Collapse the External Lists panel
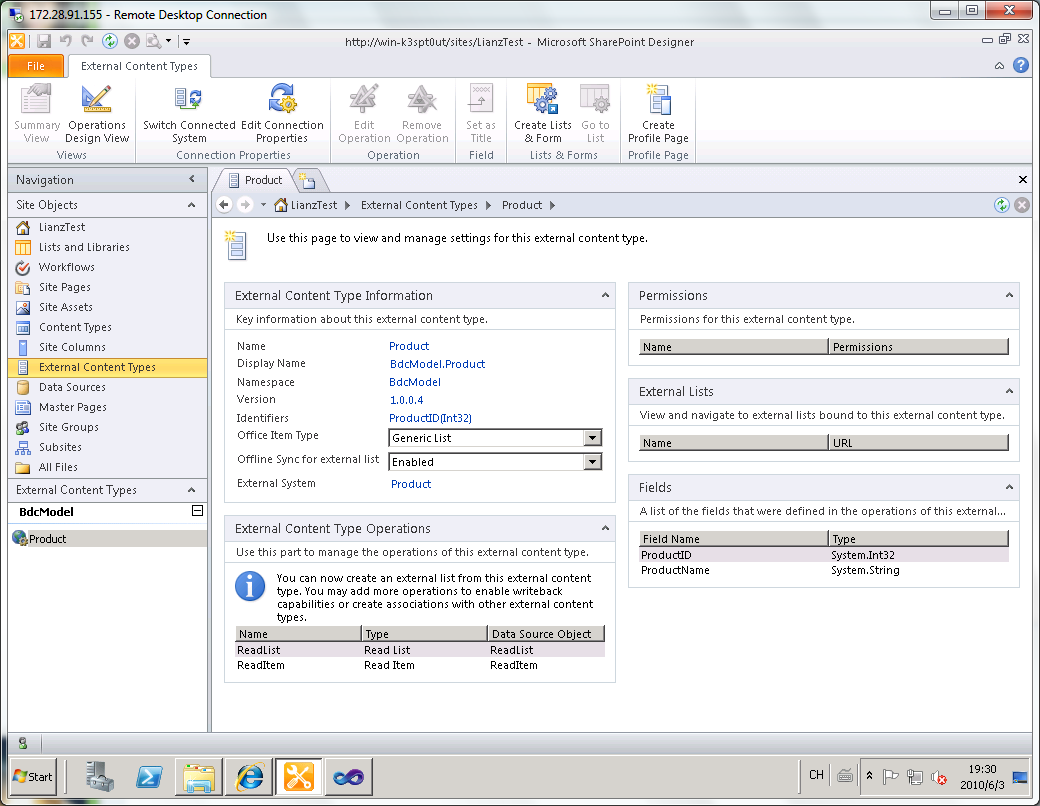 point(1009,391)
